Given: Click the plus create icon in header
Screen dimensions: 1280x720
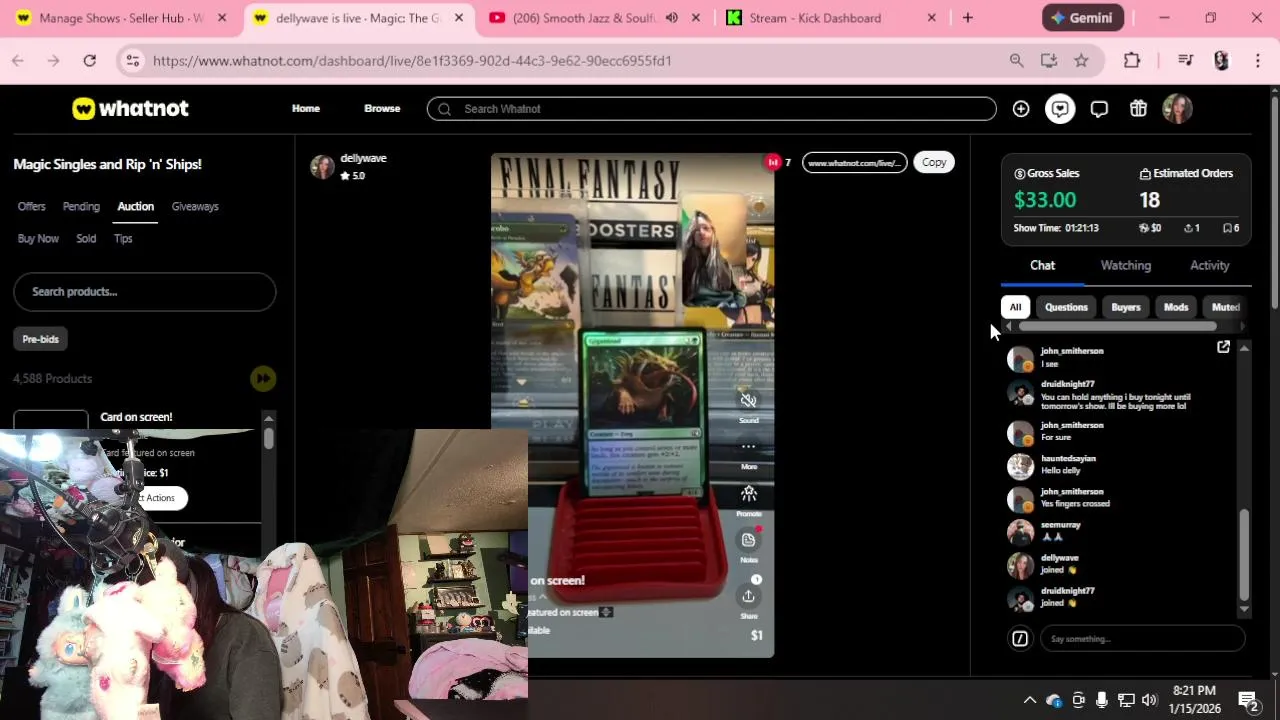Looking at the screenshot, I should tap(1020, 109).
